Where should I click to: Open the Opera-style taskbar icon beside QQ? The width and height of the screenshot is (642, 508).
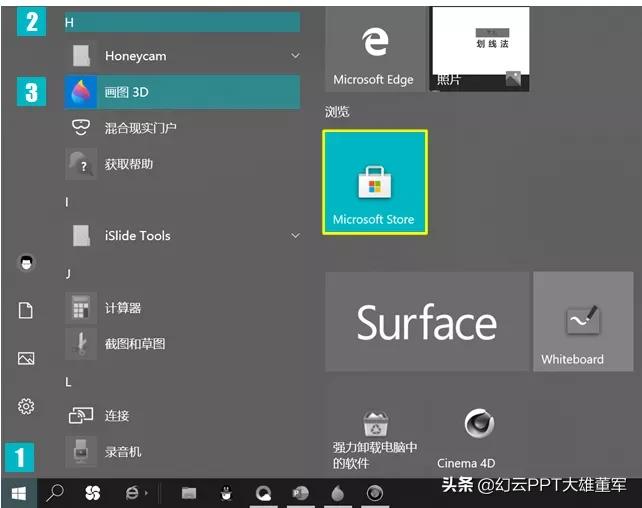pyautogui.click(x=263, y=493)
